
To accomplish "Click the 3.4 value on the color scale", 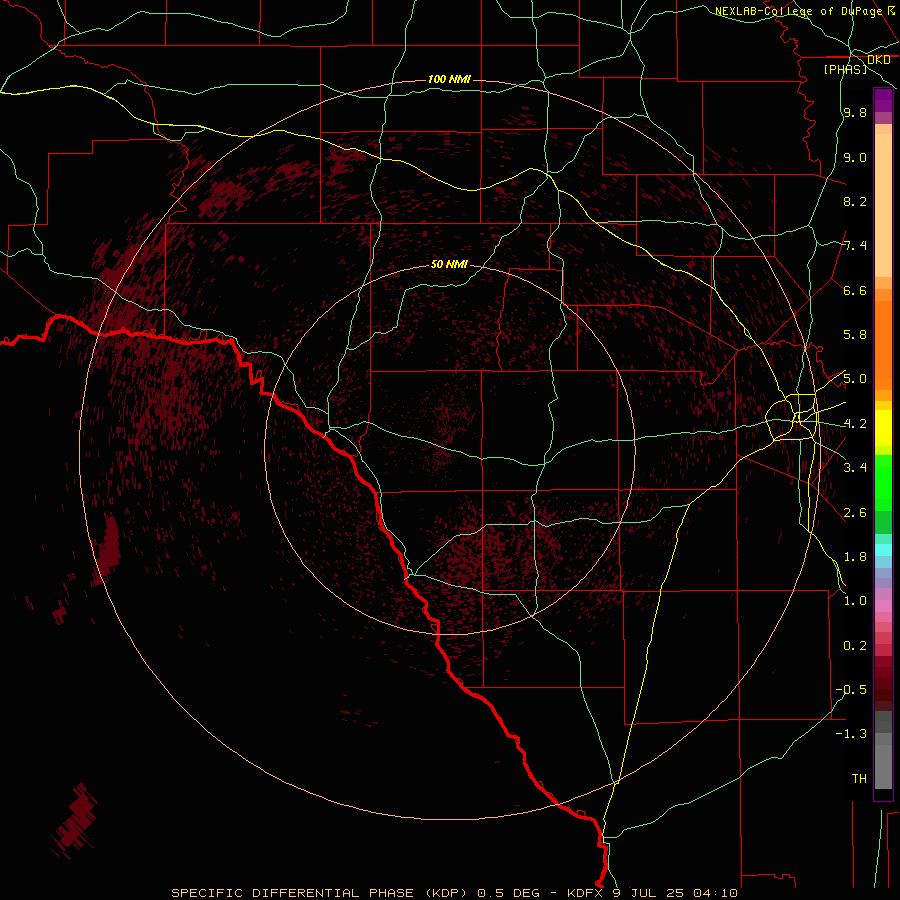I will (x=855, y=468).
